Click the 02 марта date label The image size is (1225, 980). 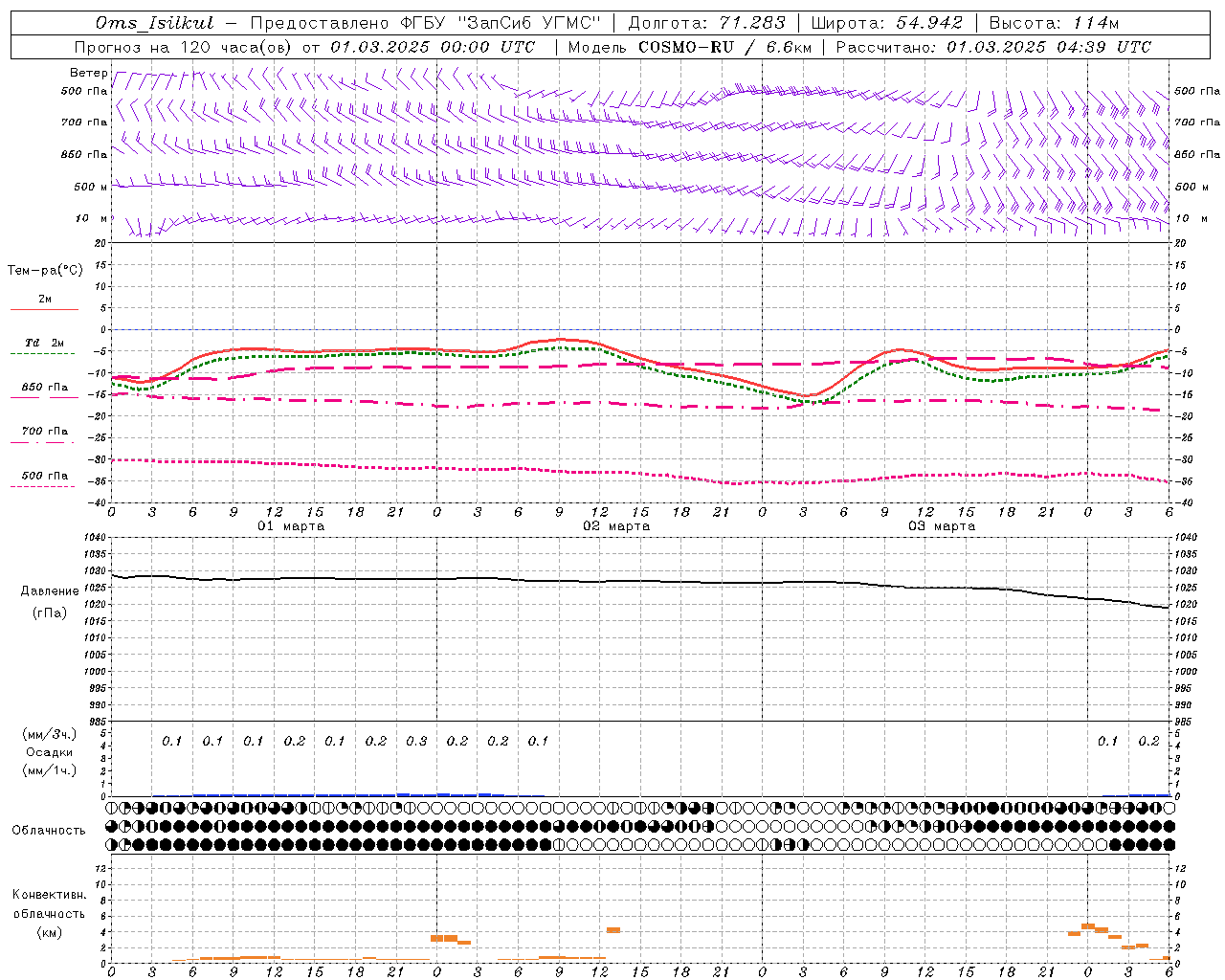(617, 526)
